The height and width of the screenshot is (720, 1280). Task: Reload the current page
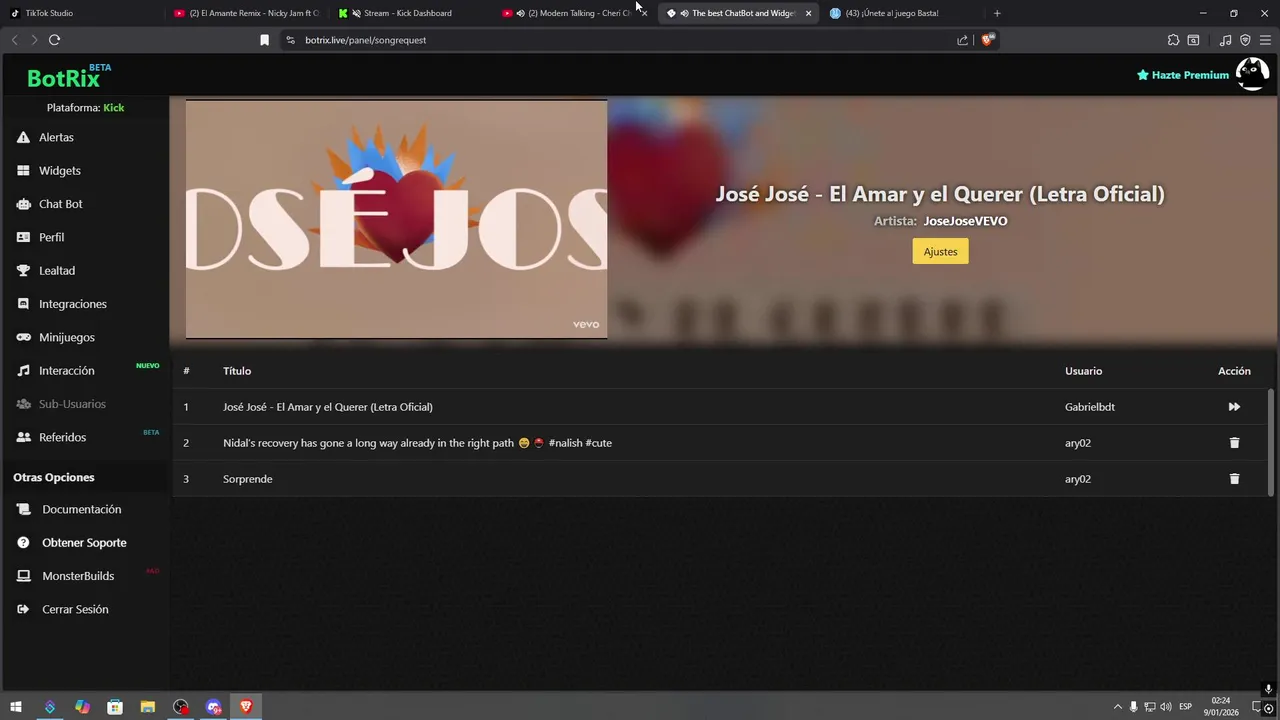(x=54, y=40)
